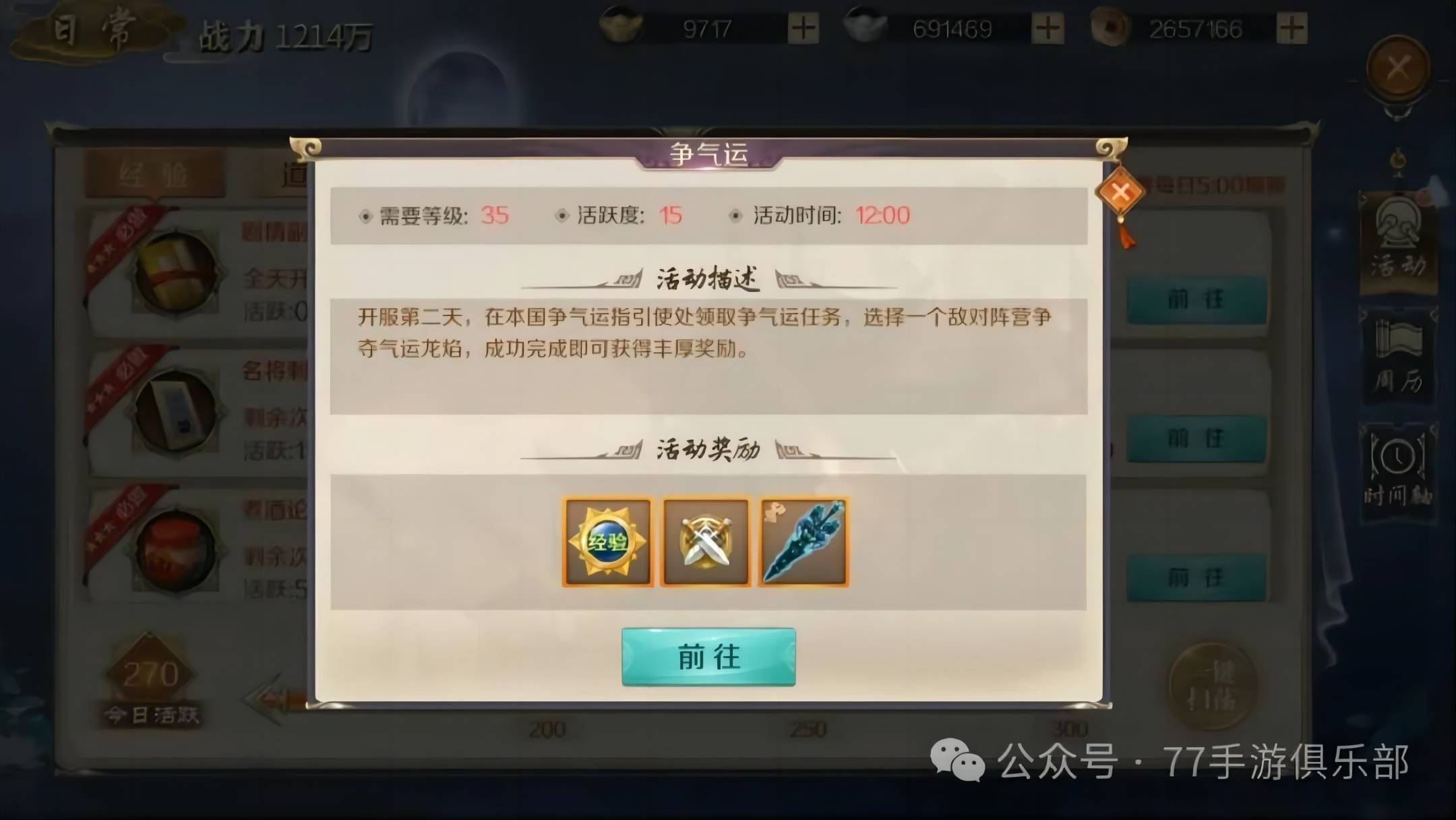Click the 经验 experience reward icon
This screenshot has width=1456, height=820.
(x=608, y=542)
